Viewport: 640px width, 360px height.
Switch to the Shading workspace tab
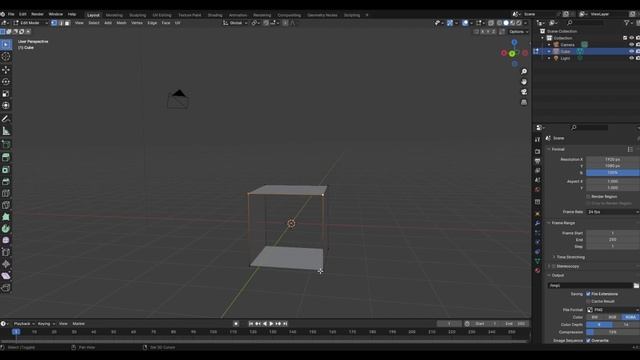[215, 15]
